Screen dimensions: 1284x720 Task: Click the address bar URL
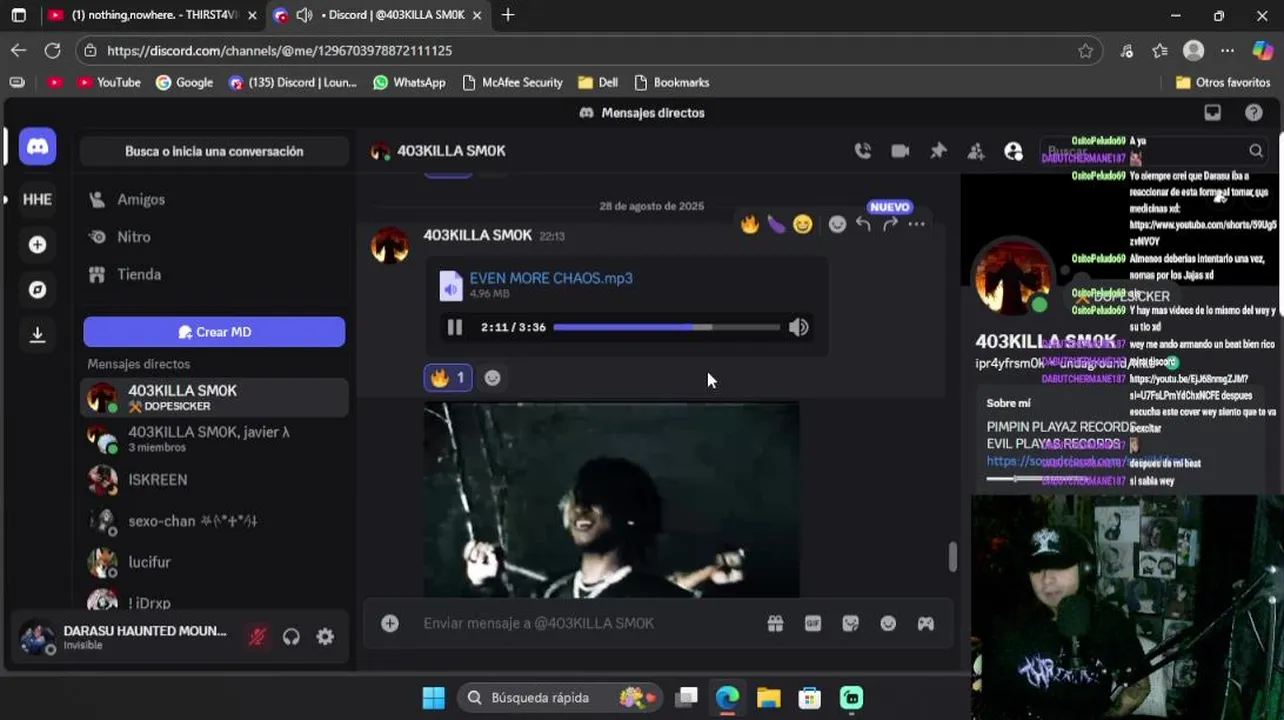(279, 50)
